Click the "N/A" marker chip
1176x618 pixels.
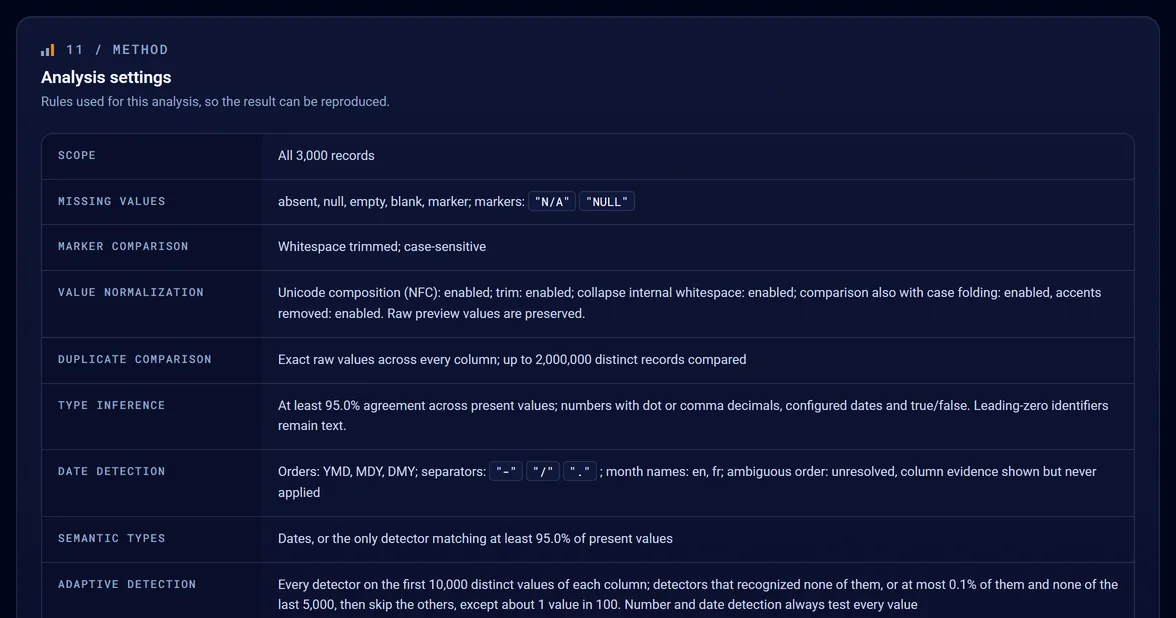pos(552,202)
